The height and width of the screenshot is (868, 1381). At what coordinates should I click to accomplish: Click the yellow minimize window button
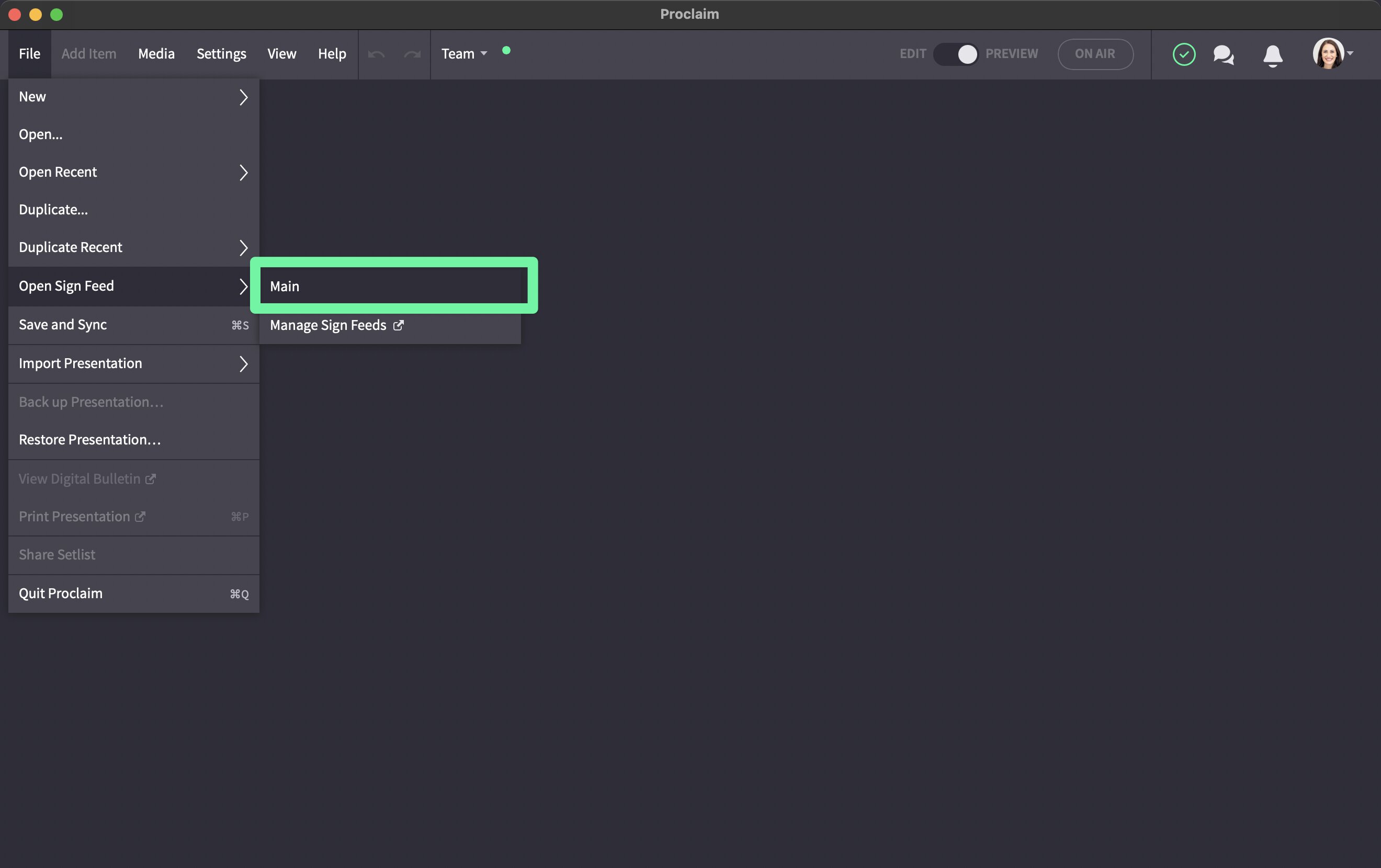(x=36, y=14)
